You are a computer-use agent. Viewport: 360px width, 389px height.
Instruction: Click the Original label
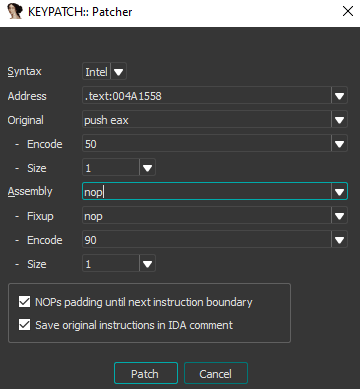(25, 120)
